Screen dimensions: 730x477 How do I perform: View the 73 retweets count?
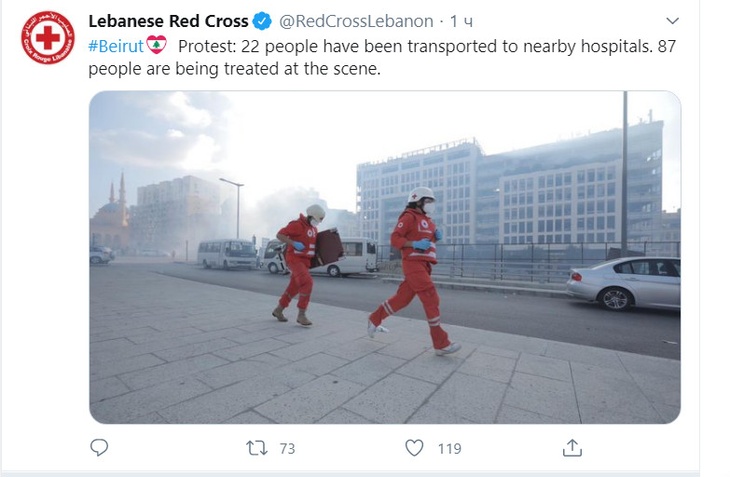[x=287, y=449]
